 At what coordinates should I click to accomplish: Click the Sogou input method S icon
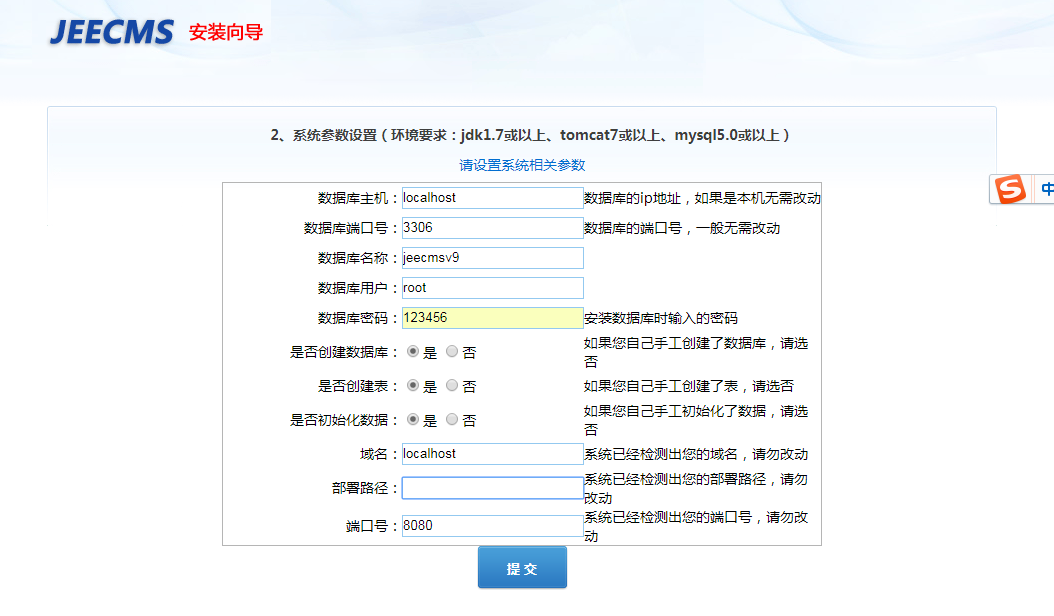1010,189
